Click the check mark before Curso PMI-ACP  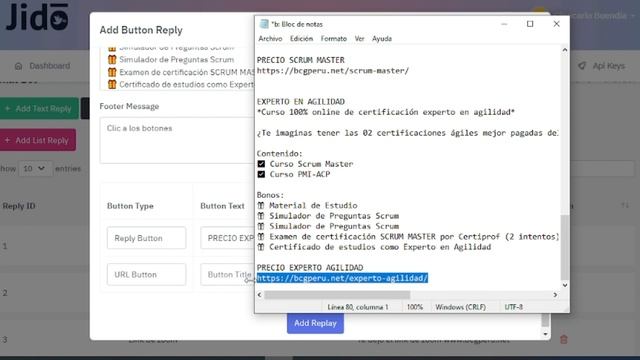pos(261,174)
